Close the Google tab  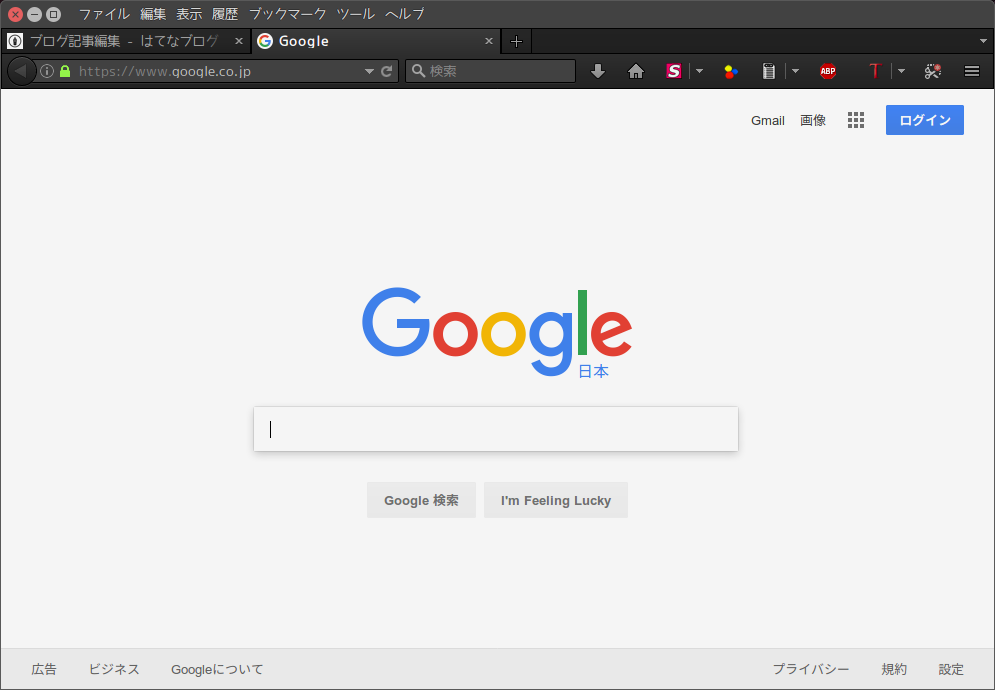(x=489, y=41)
